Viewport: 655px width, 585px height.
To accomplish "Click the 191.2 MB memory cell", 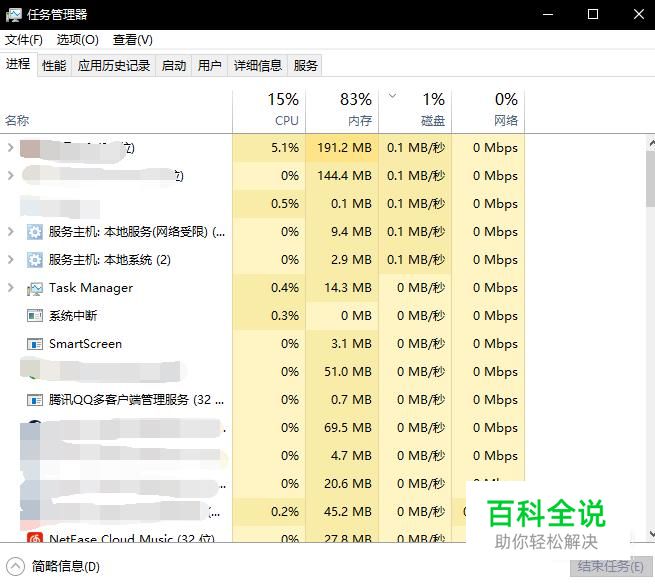I will click(x=342, y=148).
